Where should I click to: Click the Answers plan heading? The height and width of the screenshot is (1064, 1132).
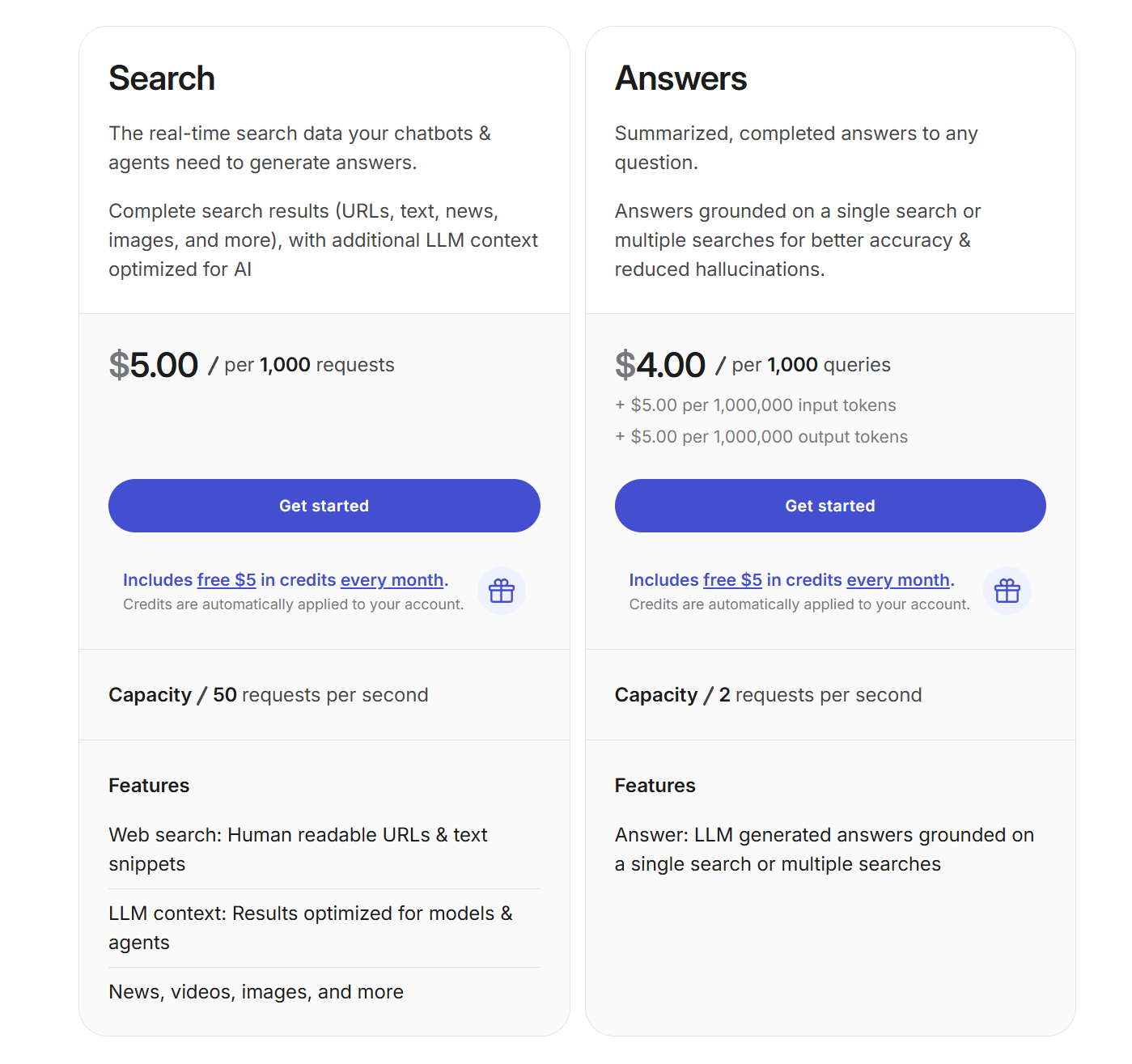point(680,78)
